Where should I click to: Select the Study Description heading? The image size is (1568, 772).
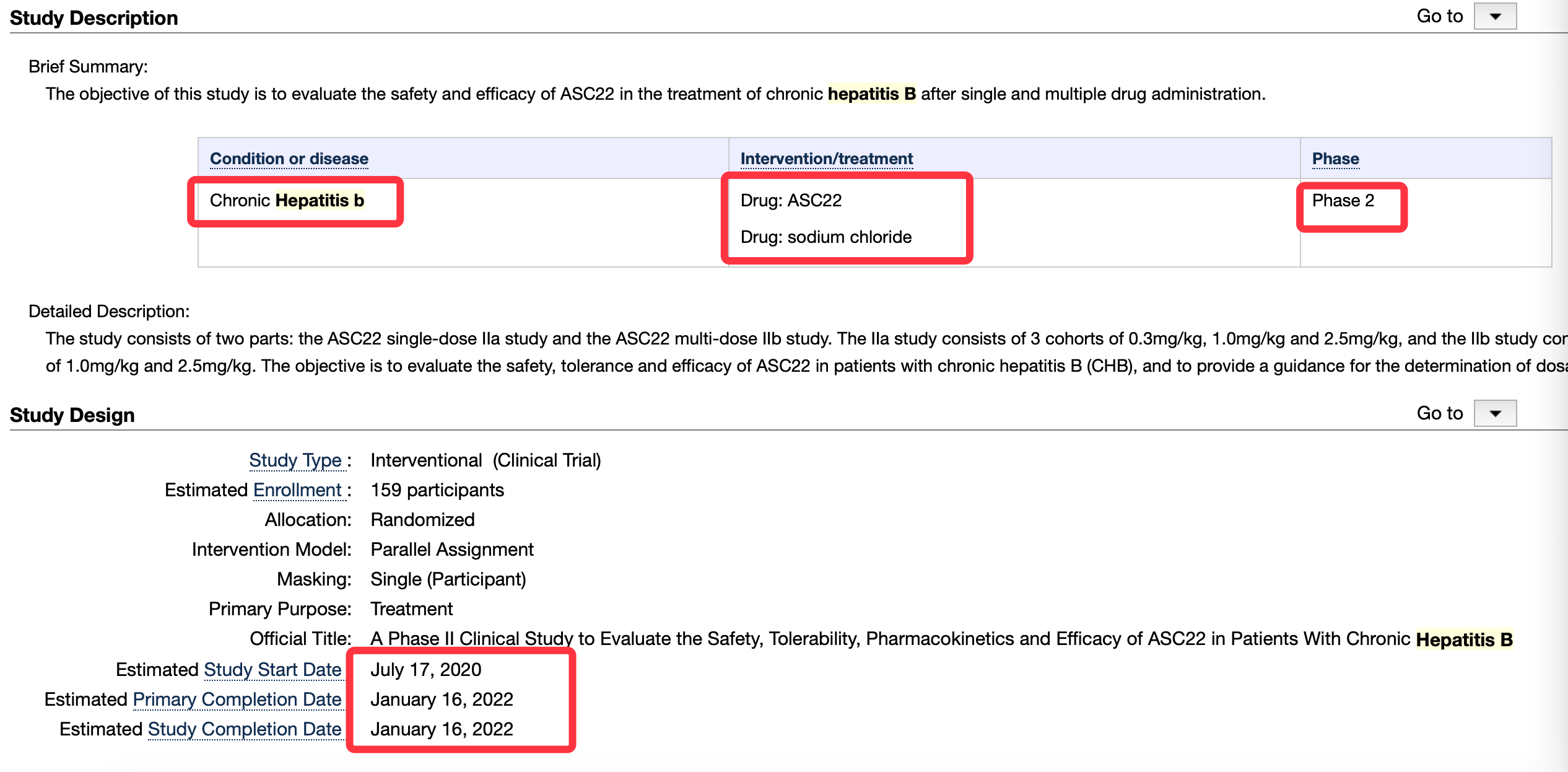[x=94, y=18]
